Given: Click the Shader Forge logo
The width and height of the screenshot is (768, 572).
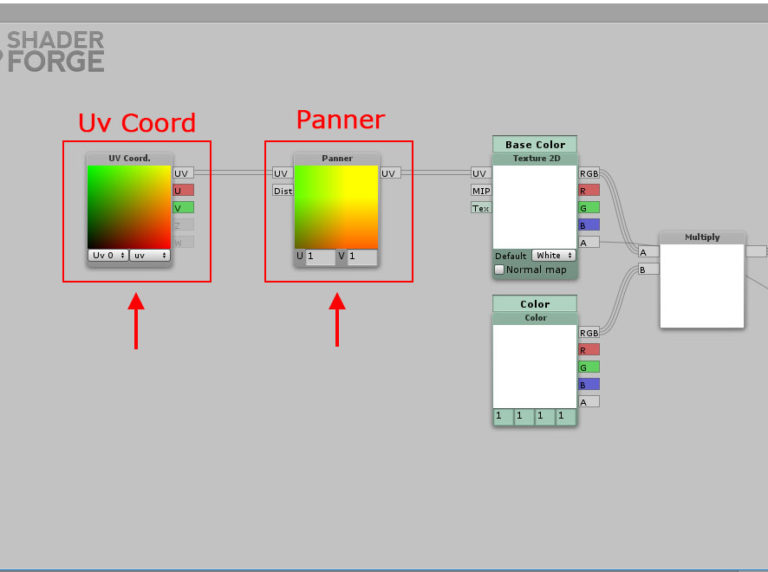Looking at the screenshot, I should (54, 52).
